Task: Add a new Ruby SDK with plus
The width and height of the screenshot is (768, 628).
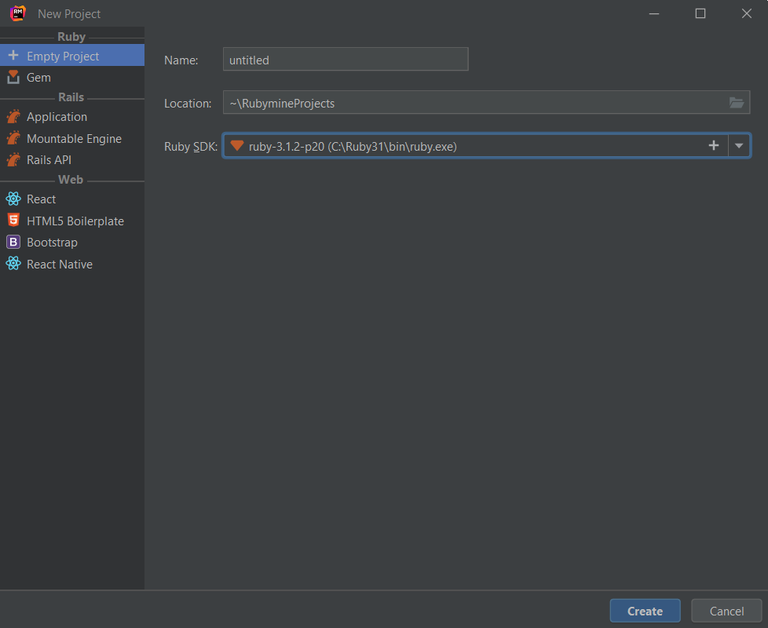Action: click(x=714, y=145)
